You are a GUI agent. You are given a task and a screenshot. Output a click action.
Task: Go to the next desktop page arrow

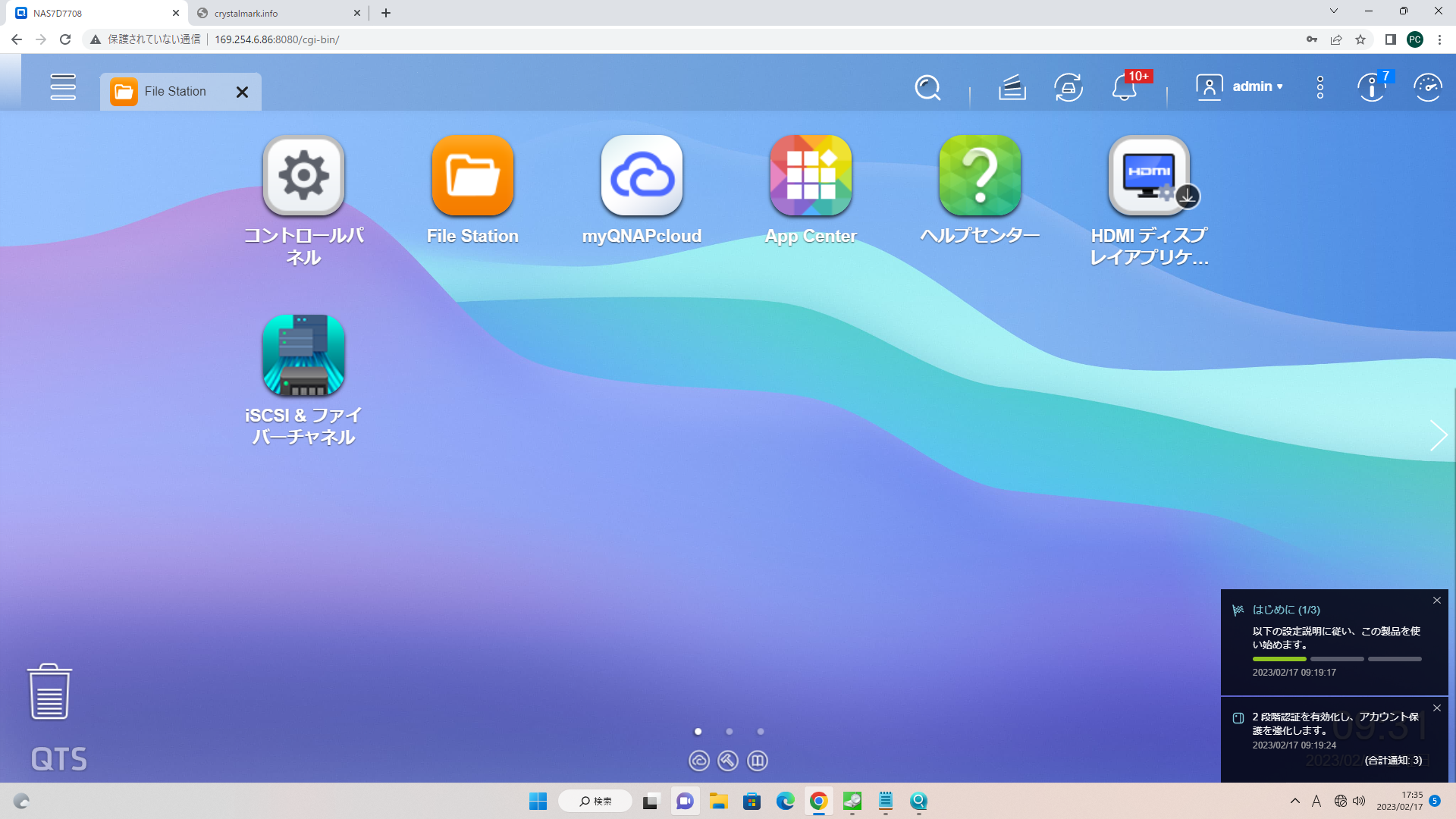(1439, 435)
